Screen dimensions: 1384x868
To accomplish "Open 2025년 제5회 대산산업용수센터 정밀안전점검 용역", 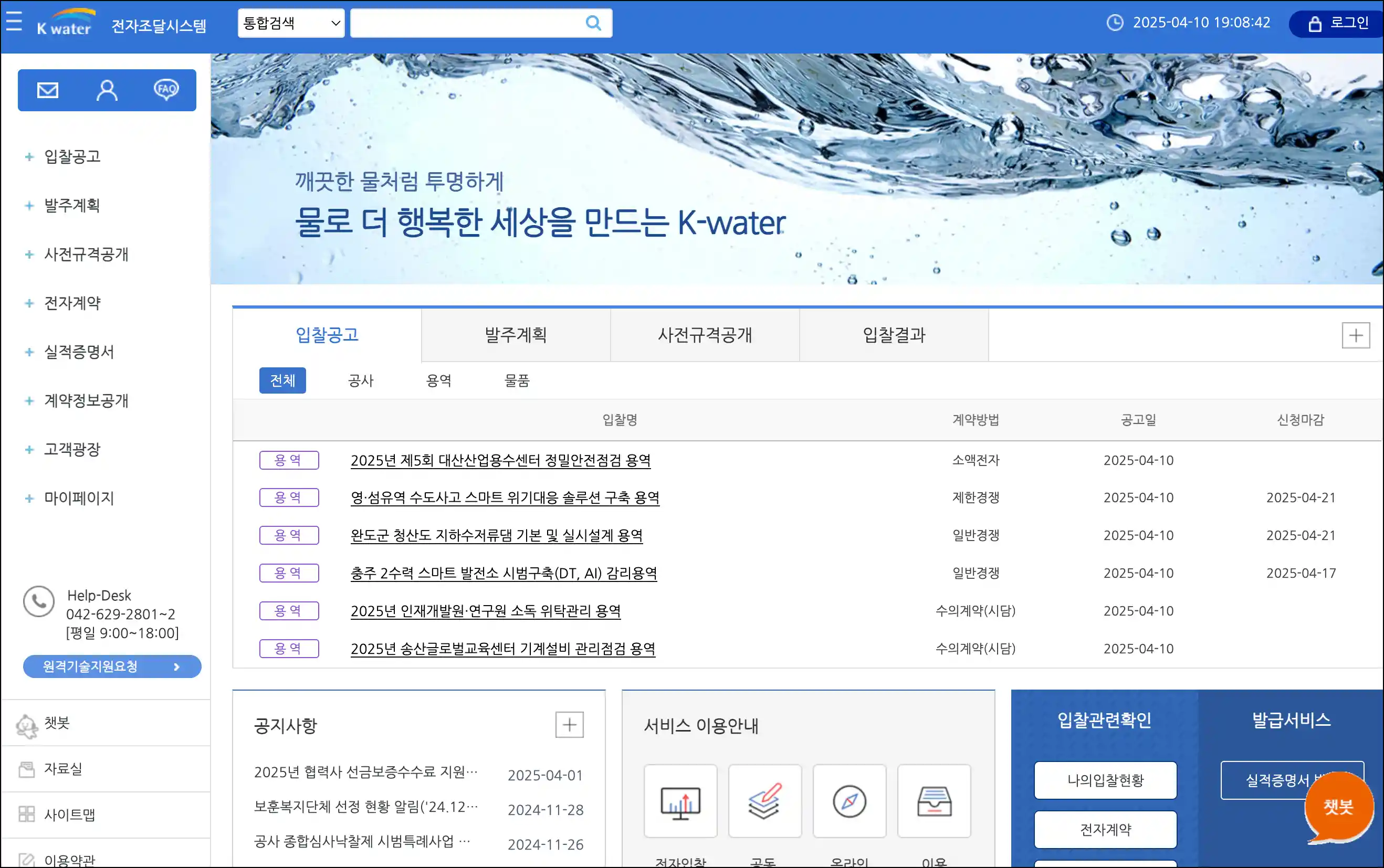I will coord(500,460).
